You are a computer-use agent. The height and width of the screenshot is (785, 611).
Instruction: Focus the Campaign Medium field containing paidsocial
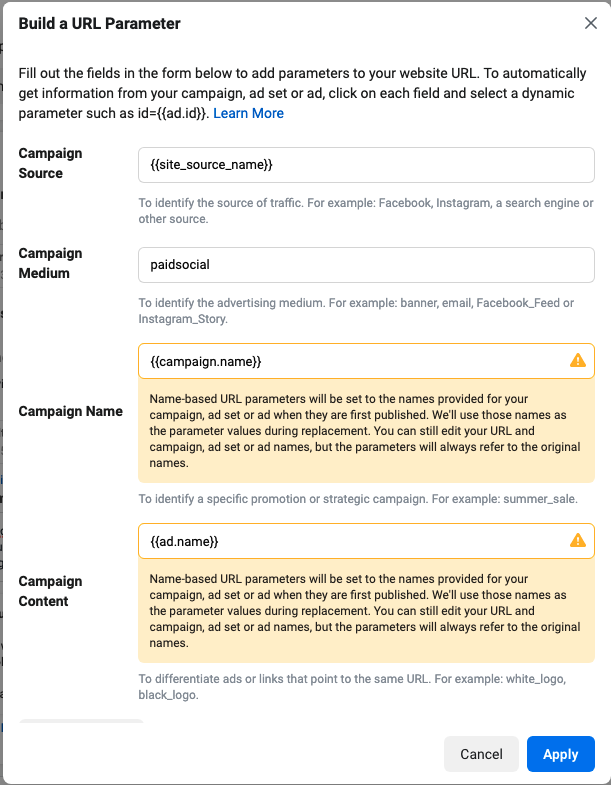click(366, 264)
